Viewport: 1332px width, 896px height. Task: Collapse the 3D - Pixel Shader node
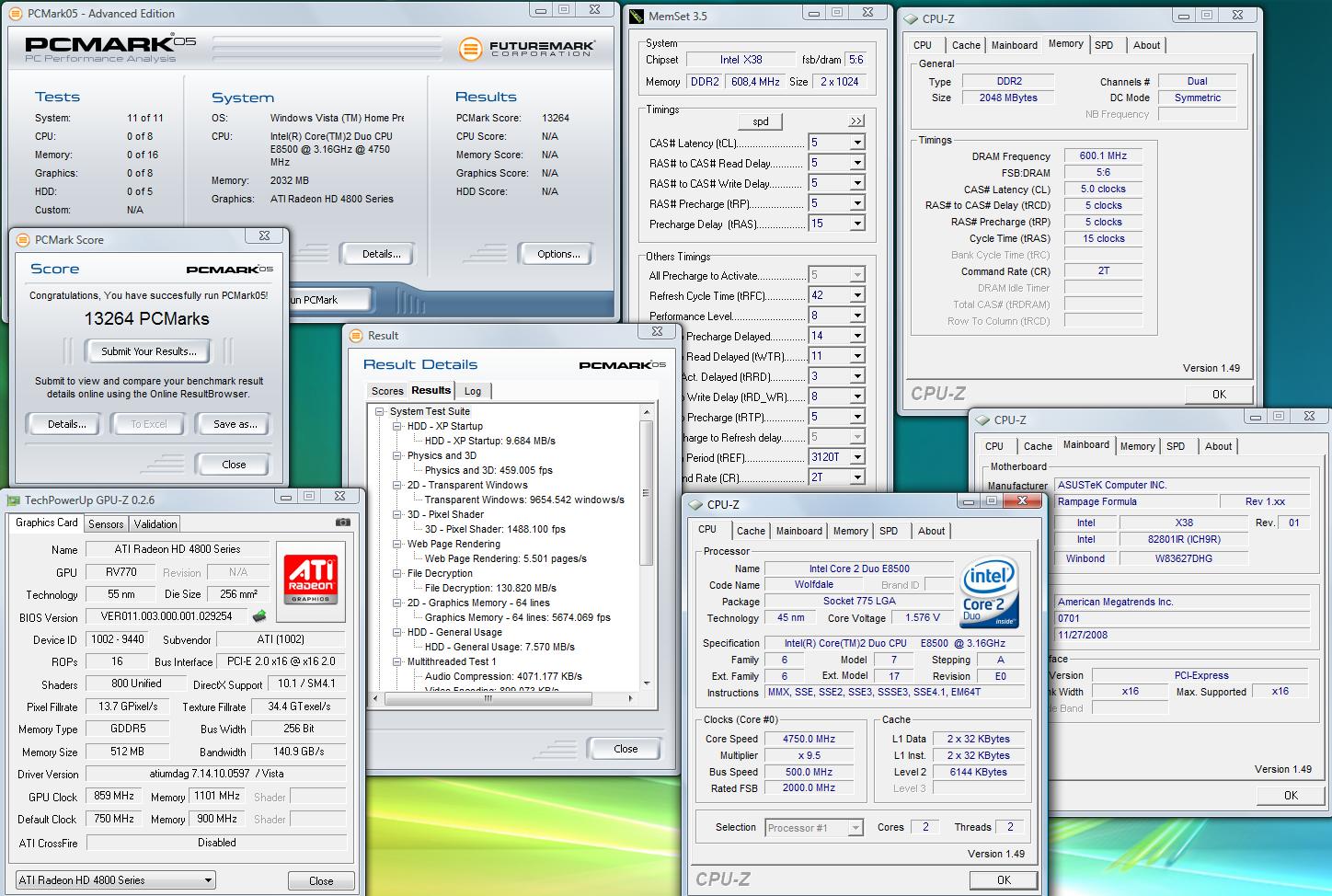click(397, 515)
